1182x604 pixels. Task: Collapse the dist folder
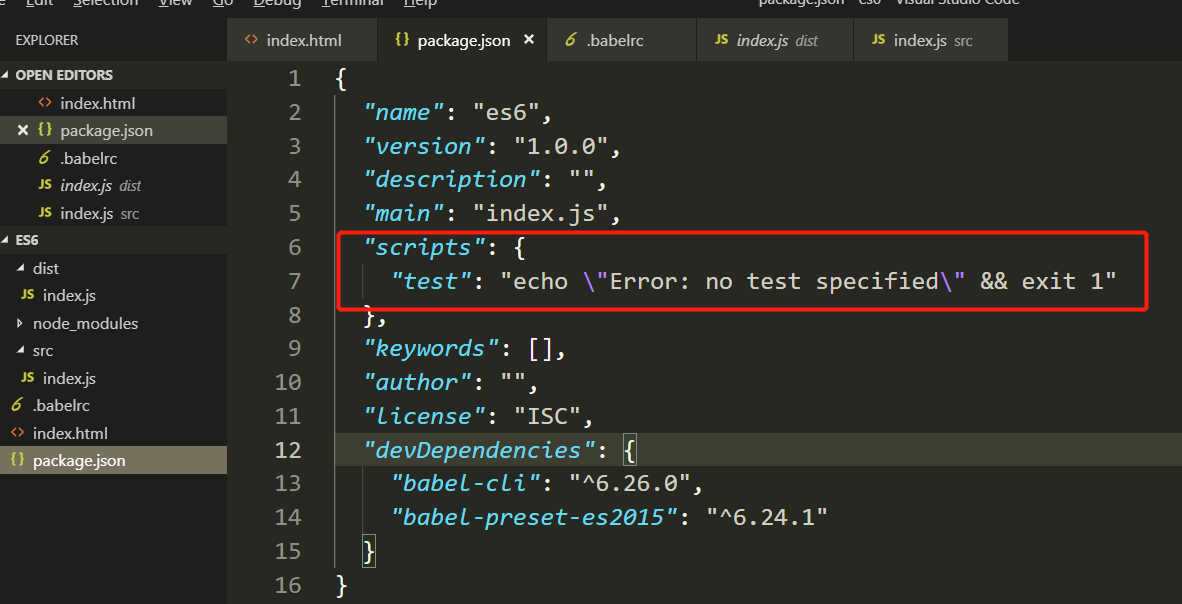[21, 268]
